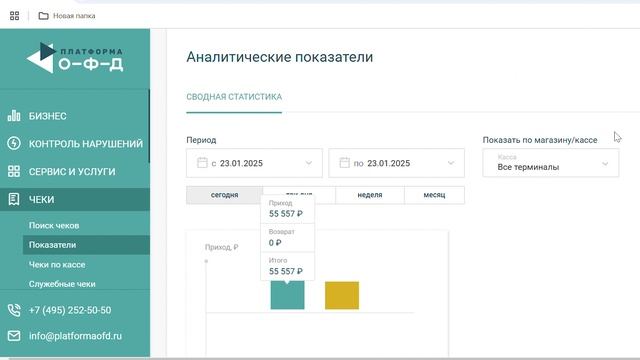
Task: Click the Бизнес bar chart icon
Action: tap(14, 116)
